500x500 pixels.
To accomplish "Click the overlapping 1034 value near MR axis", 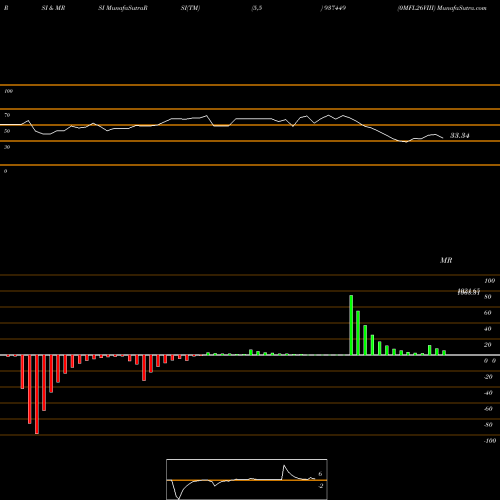I will (x=469, y=292).
